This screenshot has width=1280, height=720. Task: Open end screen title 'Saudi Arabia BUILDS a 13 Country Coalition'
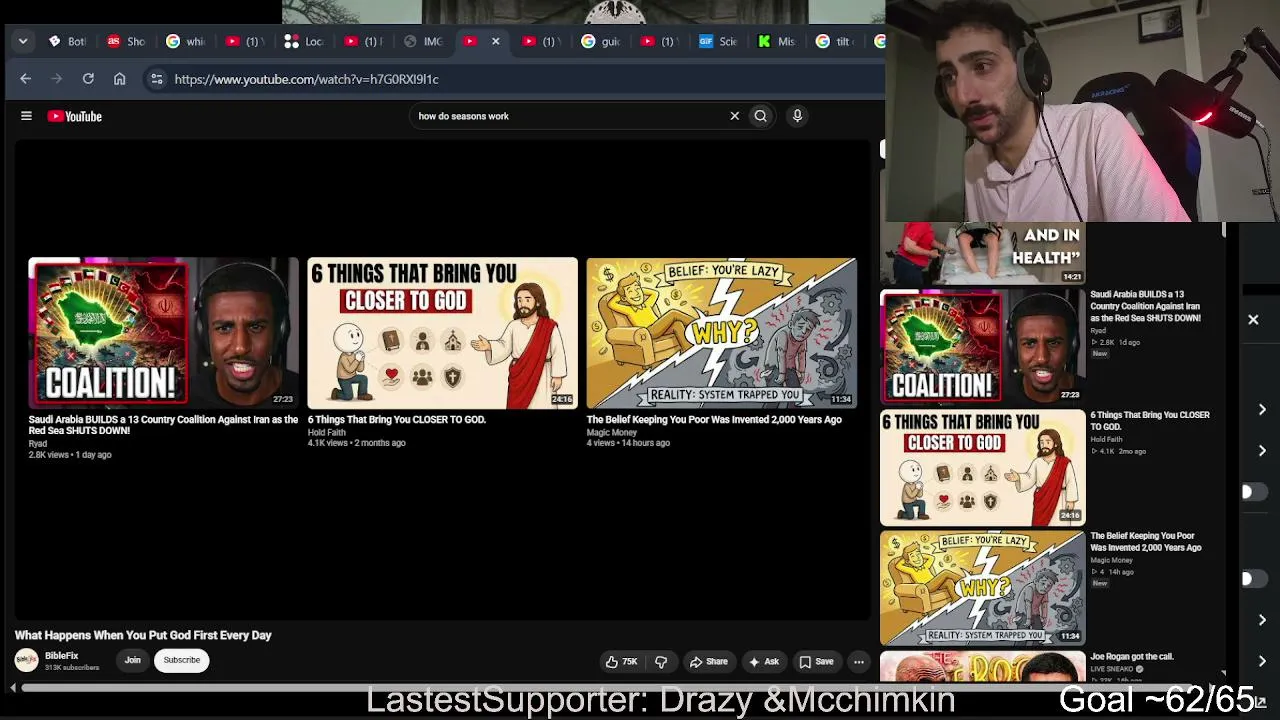(x=163, y=425)
